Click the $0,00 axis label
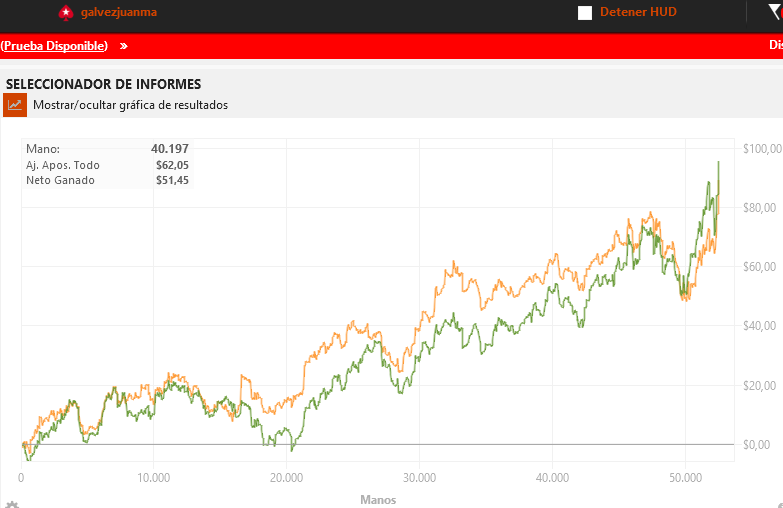Image resolution: width=783 pixels, height=508 pixels. pos(757,444)
